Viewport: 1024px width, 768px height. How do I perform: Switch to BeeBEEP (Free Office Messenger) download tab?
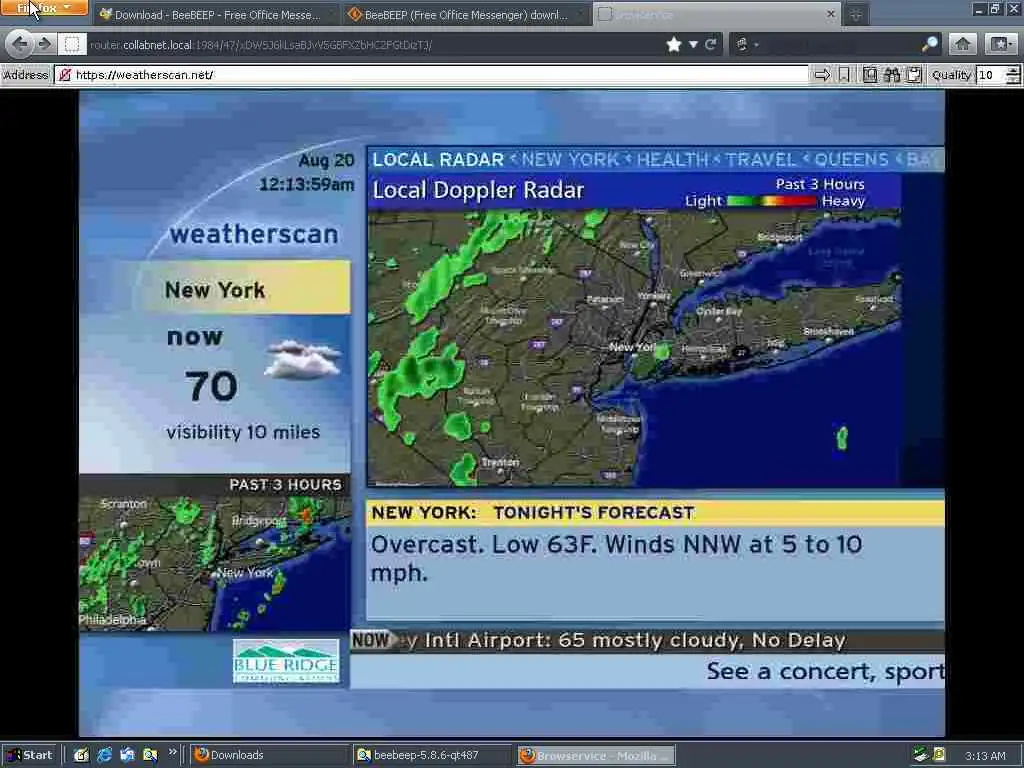(x=466, y=14)
